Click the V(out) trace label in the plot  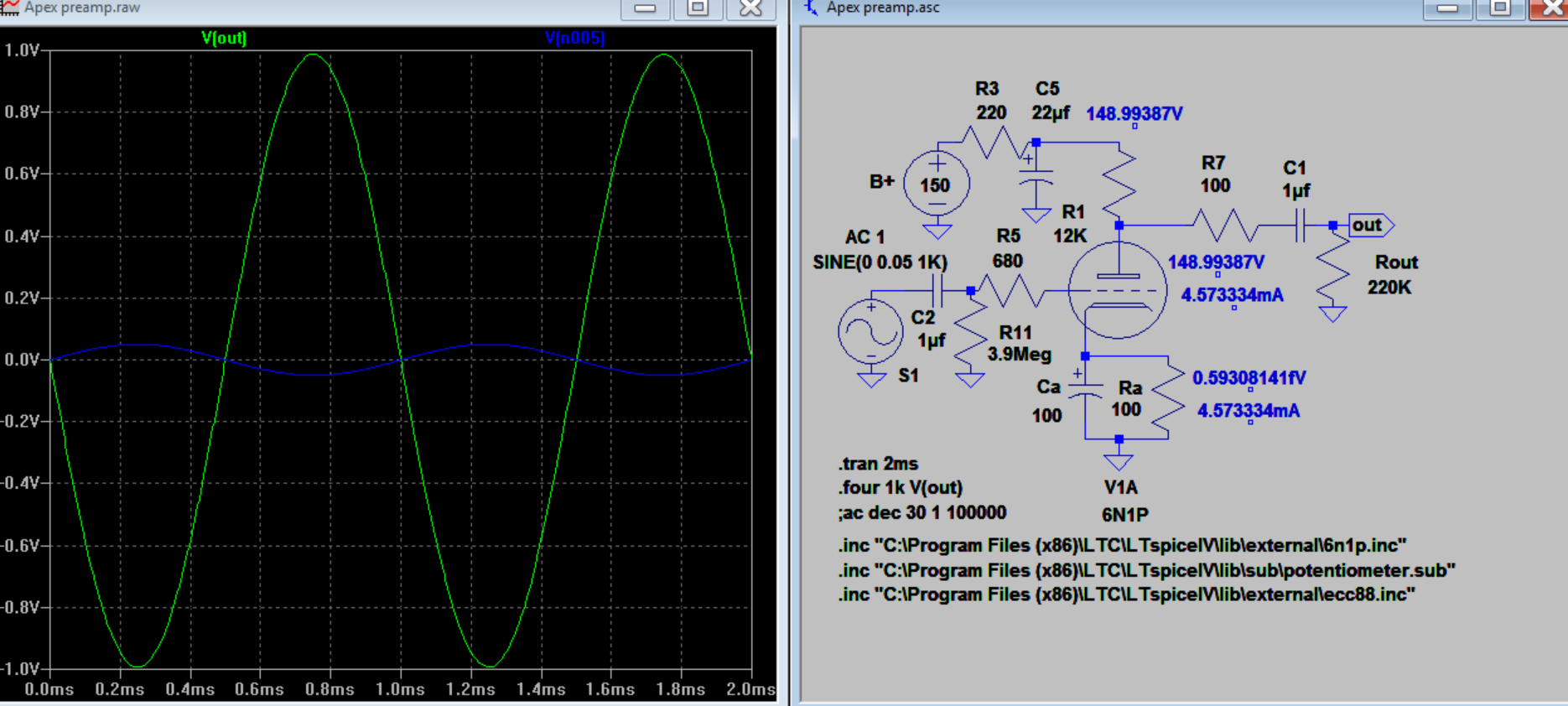pyautogui.click(x=224, y=38)
